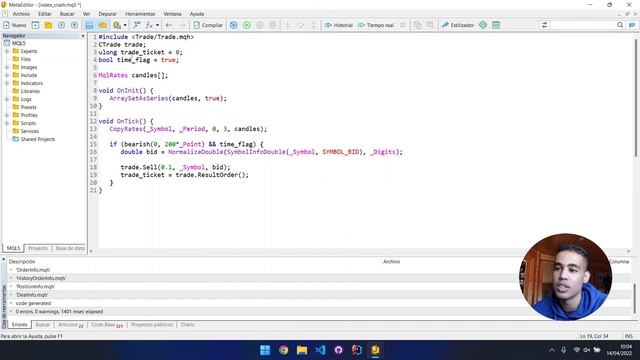
Task: Click the Descripción column header
Action: pyautogui.click(x=22, y=262)
